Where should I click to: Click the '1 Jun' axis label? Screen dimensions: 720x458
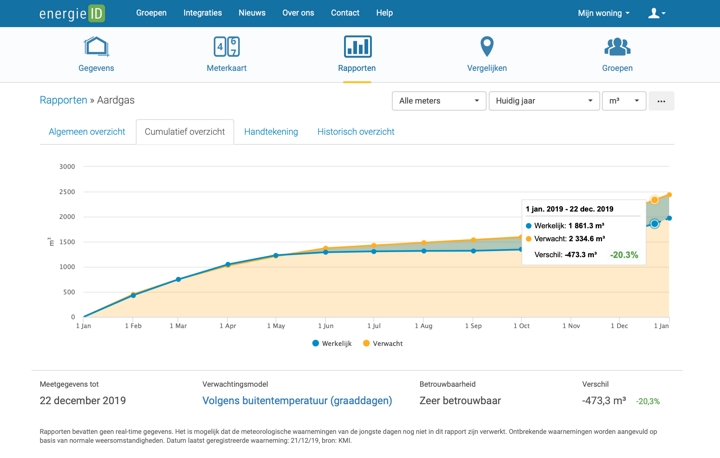[x=326, y=326]
